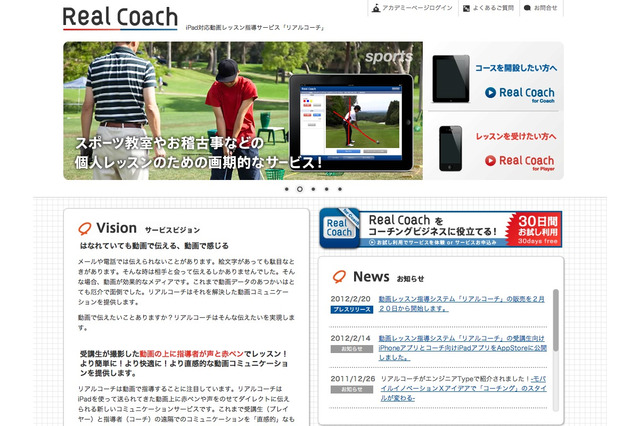Click the FAQ icon in header
This screenshot has height=426, width=640.
click(x=467, y=8)
